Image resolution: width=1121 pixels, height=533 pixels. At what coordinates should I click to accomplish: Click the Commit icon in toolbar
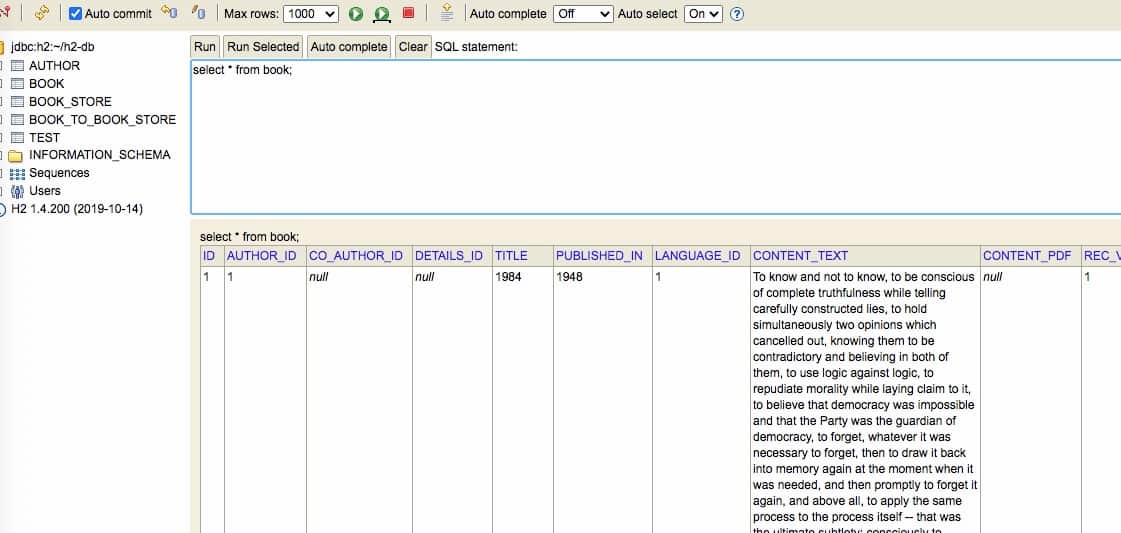[x=198, y=13]
